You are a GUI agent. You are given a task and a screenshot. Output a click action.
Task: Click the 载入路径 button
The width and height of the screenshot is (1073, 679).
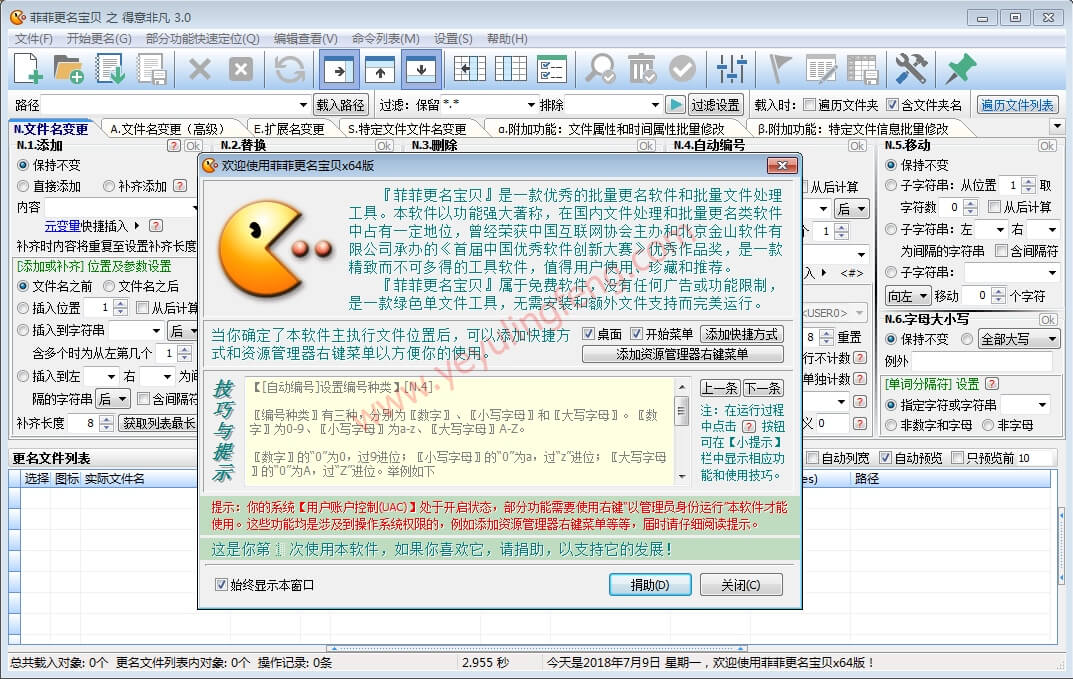click(x=340, y=105)
